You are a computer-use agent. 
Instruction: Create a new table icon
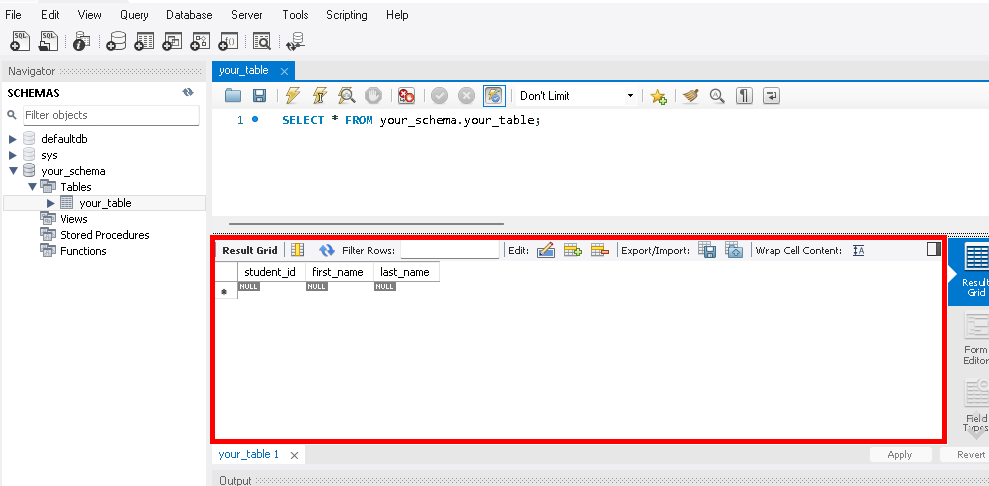coord(144,41)
